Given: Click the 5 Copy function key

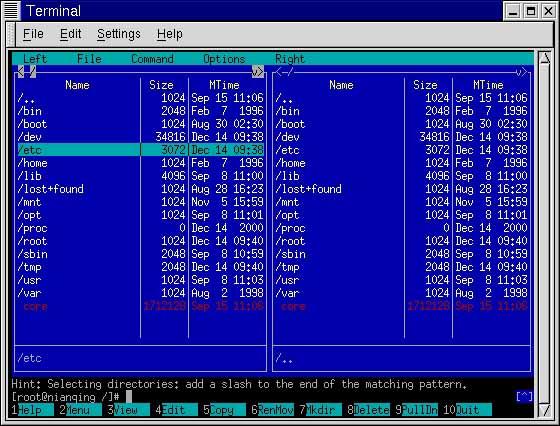Looking at the screenshot, I should pos(224,410).
